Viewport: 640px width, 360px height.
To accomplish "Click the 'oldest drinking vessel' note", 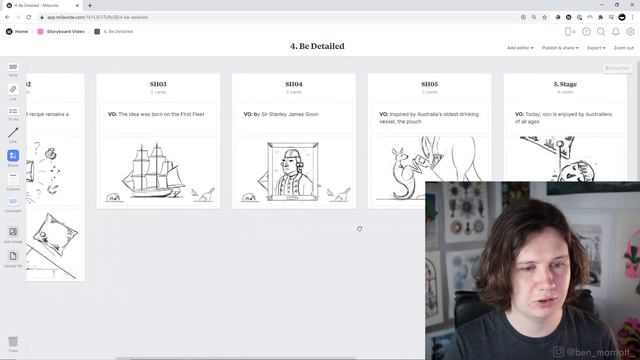I will click(429, 118).
